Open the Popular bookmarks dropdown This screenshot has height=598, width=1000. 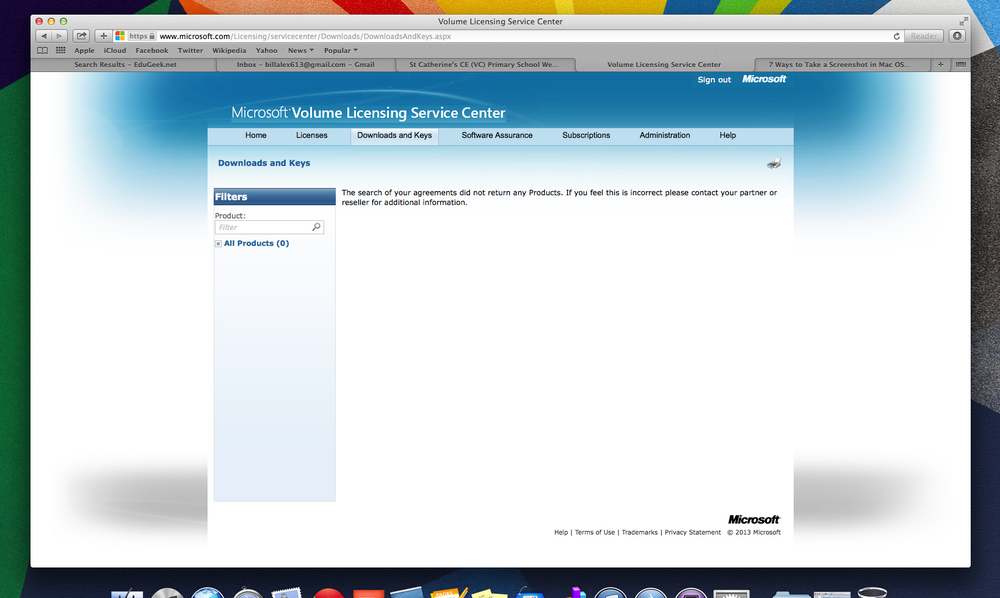point(341,50)
